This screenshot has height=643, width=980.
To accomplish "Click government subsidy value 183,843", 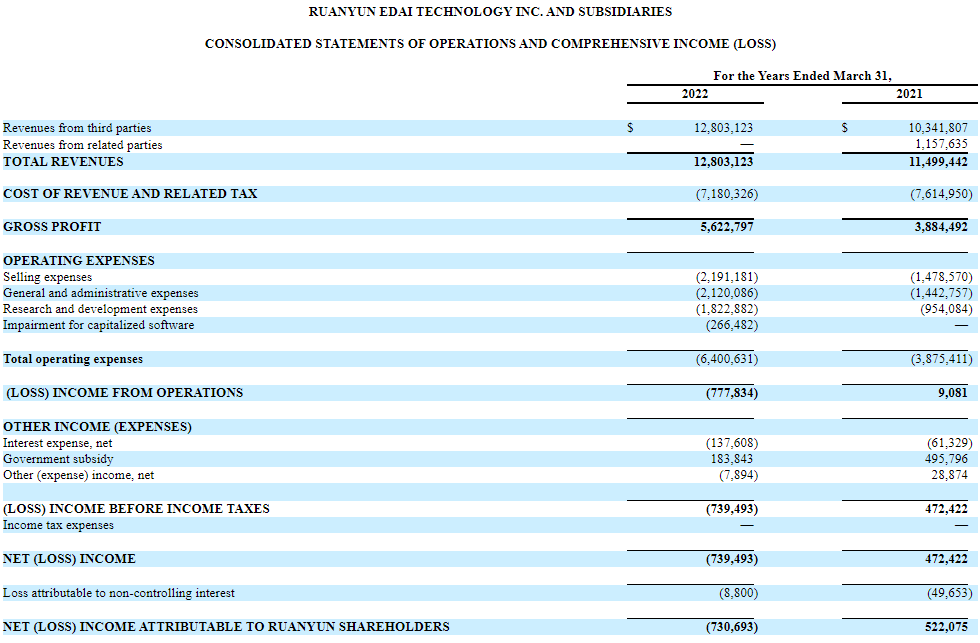I will click(x=732, y=459).
